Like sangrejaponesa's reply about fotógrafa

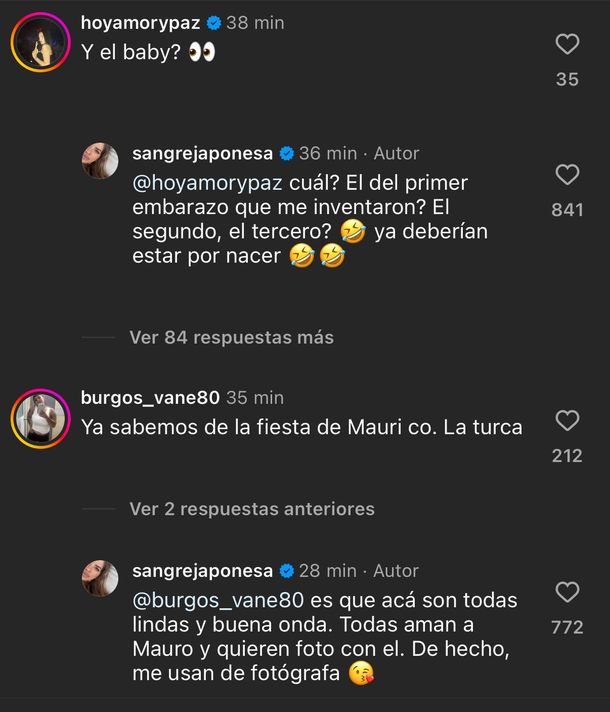567,592
